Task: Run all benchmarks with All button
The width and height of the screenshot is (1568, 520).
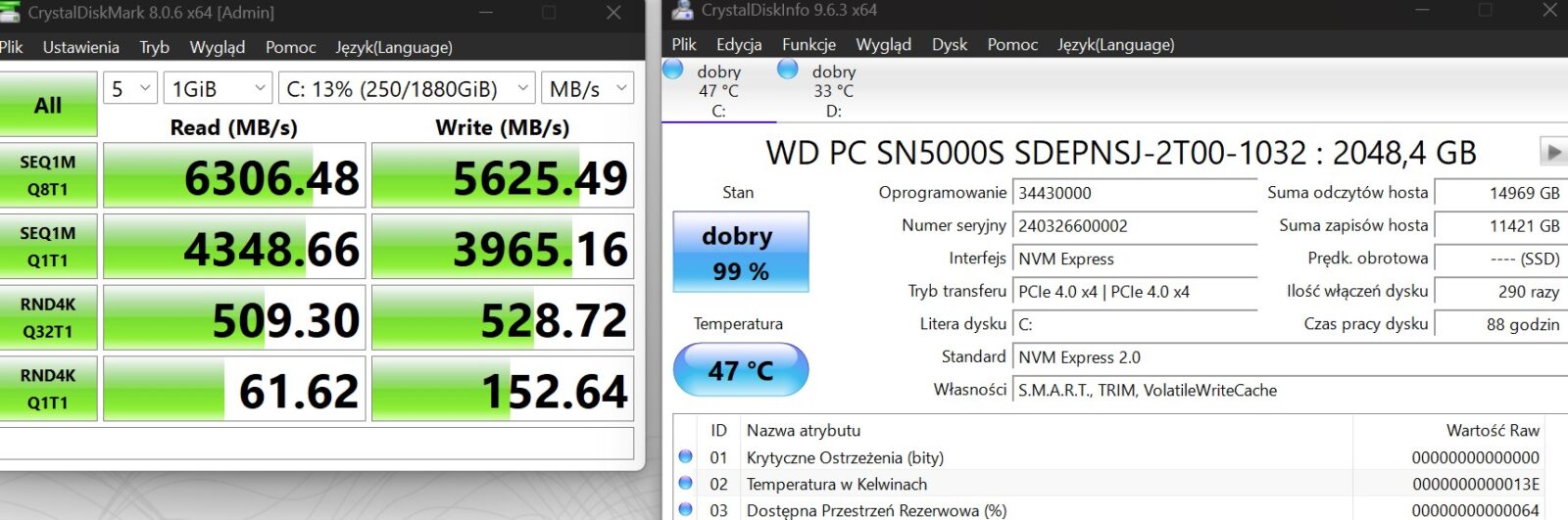Action: pos(47,105)
